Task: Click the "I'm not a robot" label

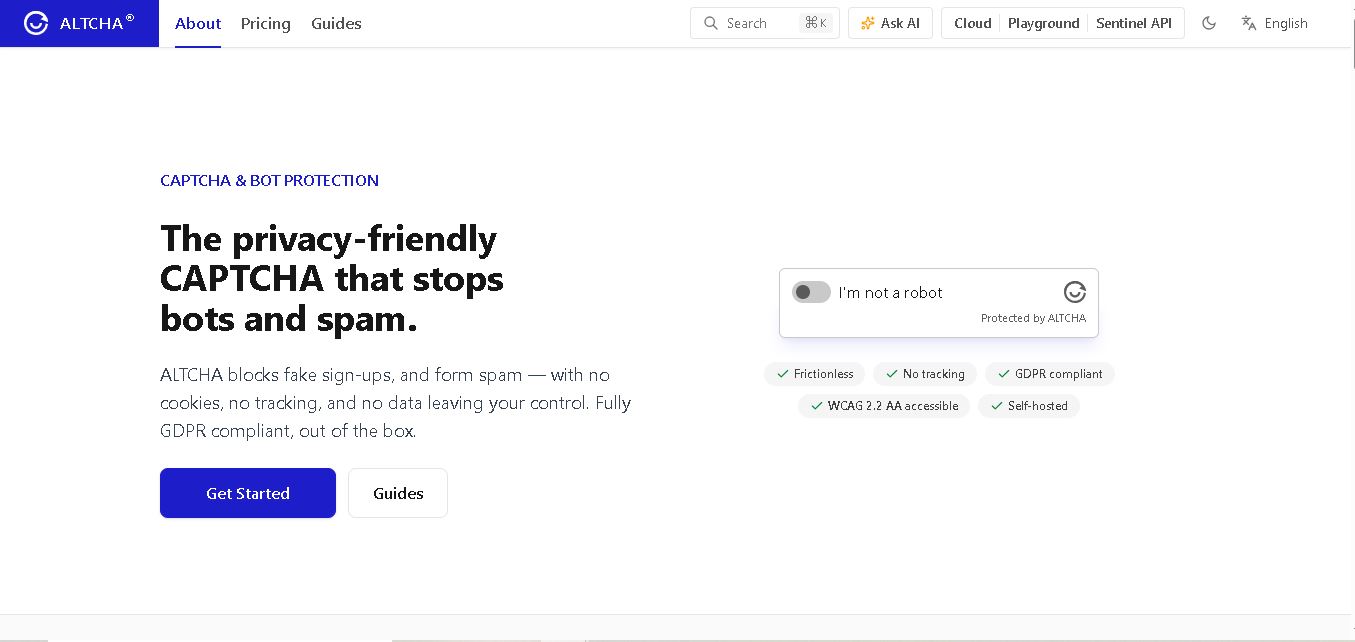Action: point(891,292)
